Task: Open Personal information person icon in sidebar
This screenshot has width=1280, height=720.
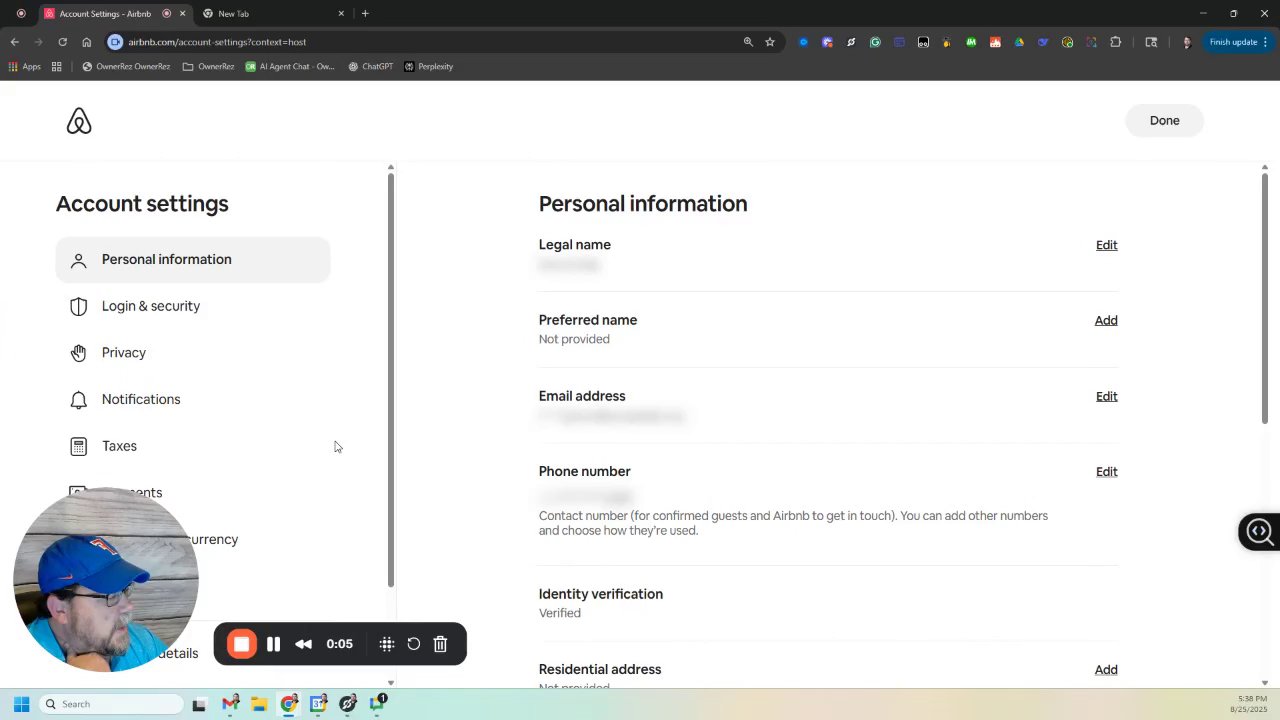Action: coord(79,260)
